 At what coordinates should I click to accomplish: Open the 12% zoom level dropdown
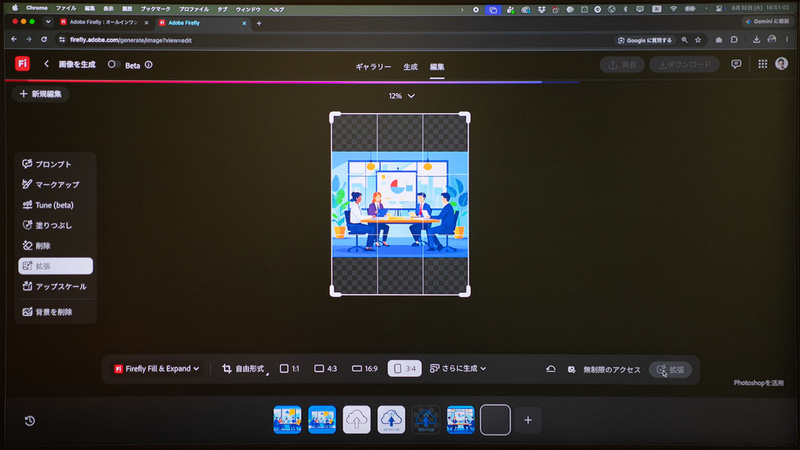click(x=402, y=96)
